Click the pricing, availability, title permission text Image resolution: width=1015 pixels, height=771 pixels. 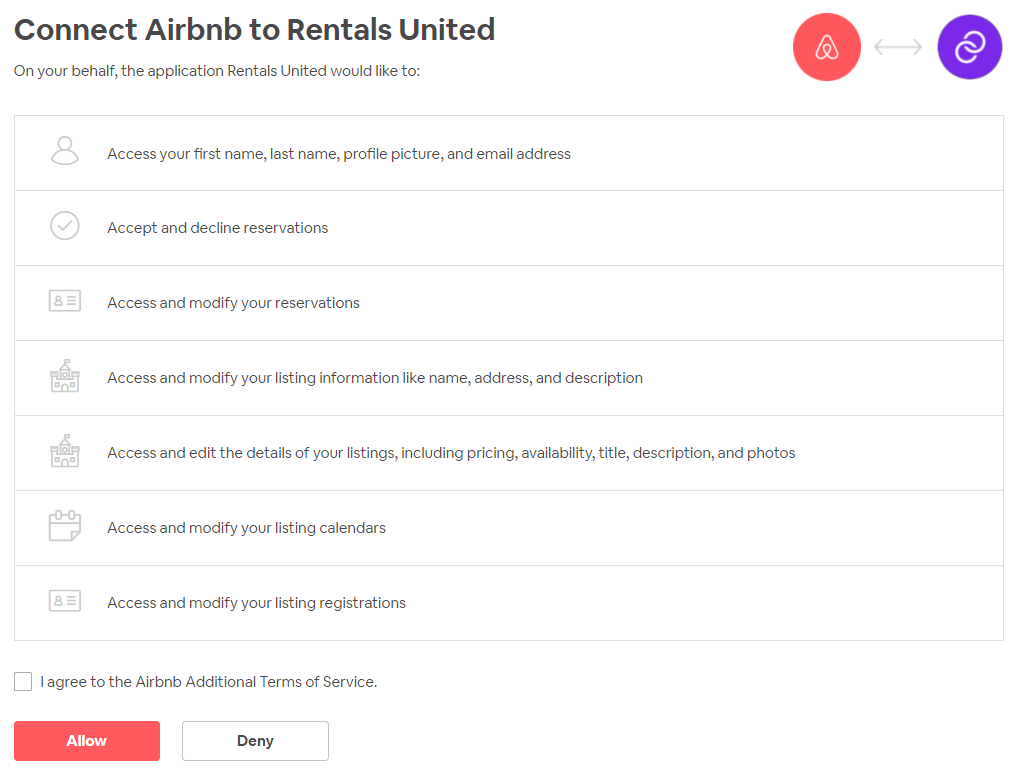[451, 453]
